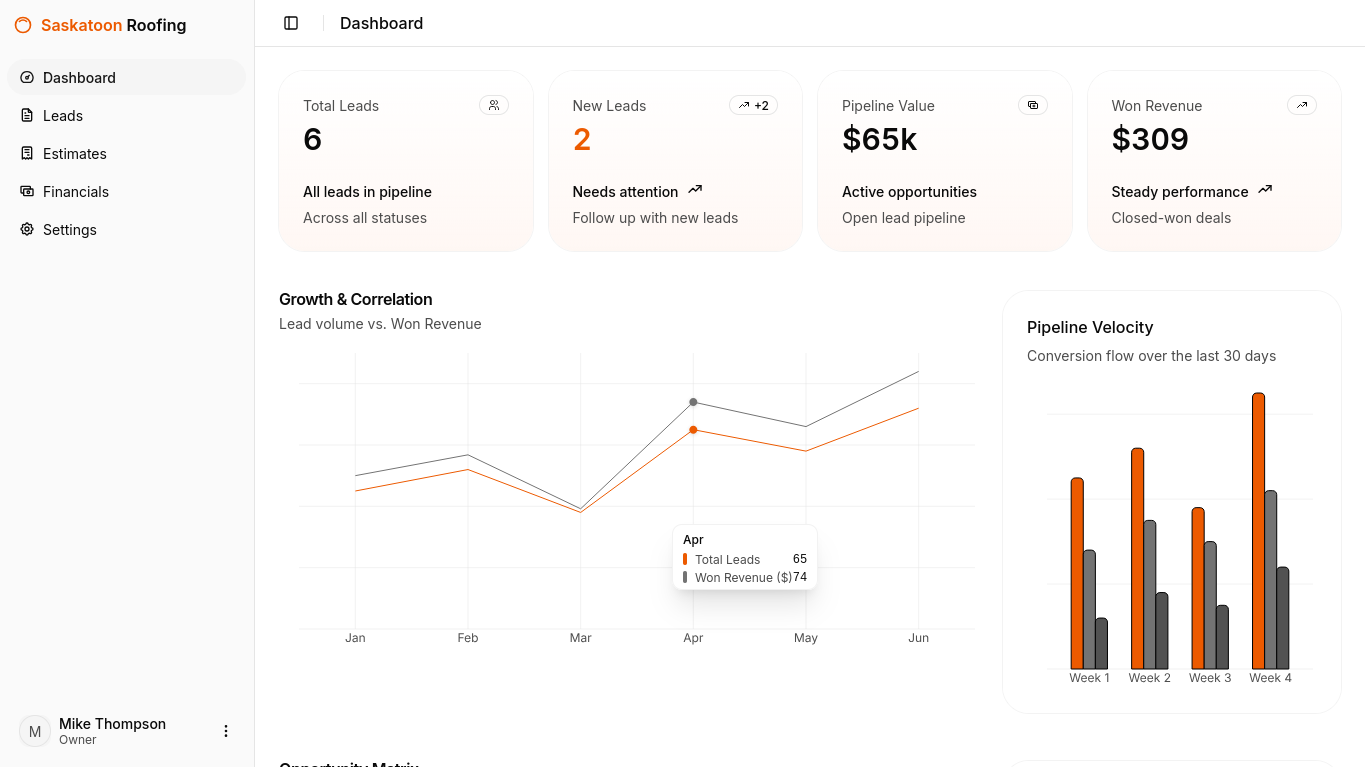Click the Jun month axis label
The height and width of the screenshot is (767, 1365).
[x=918, y=638]
